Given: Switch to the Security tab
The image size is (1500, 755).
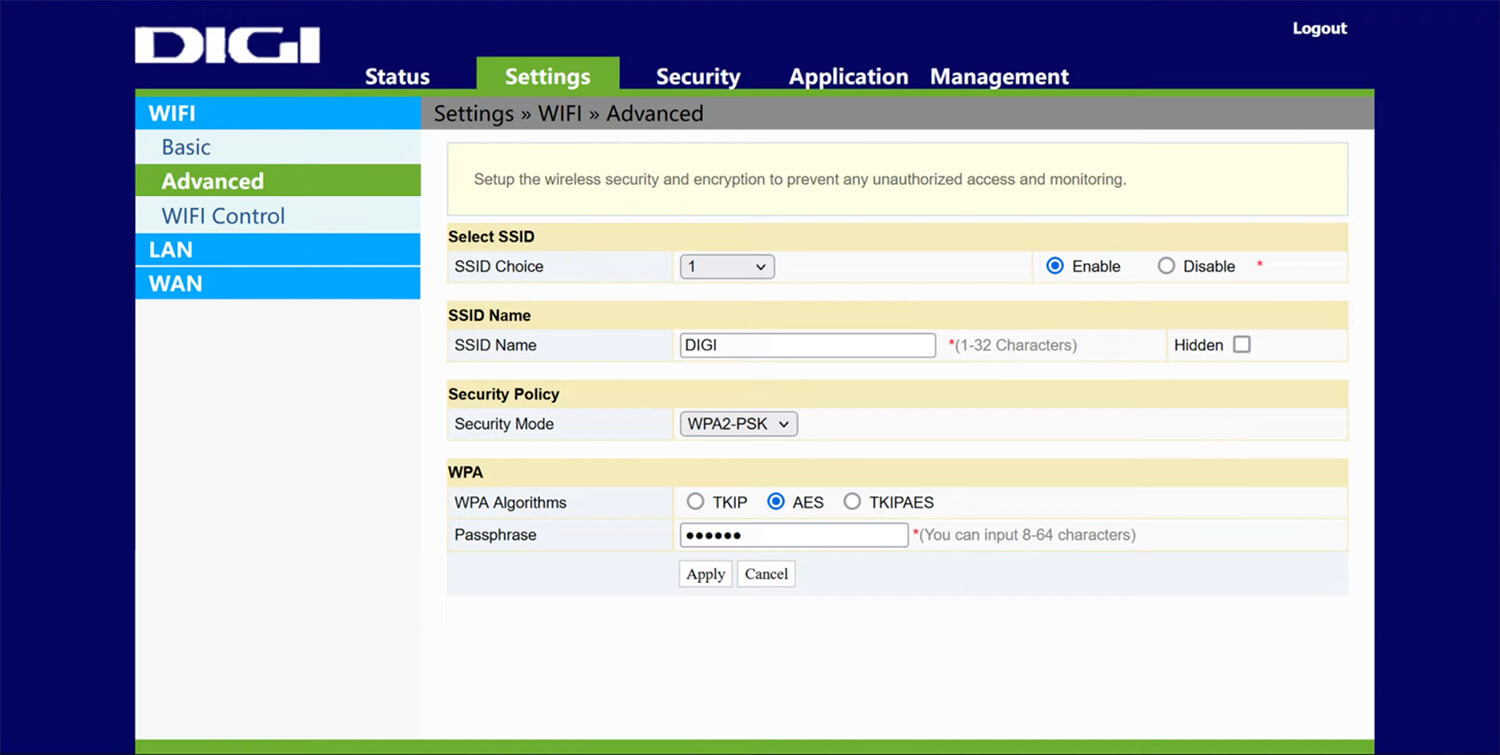Looking at the screenshot, I should tap(697, 77).
